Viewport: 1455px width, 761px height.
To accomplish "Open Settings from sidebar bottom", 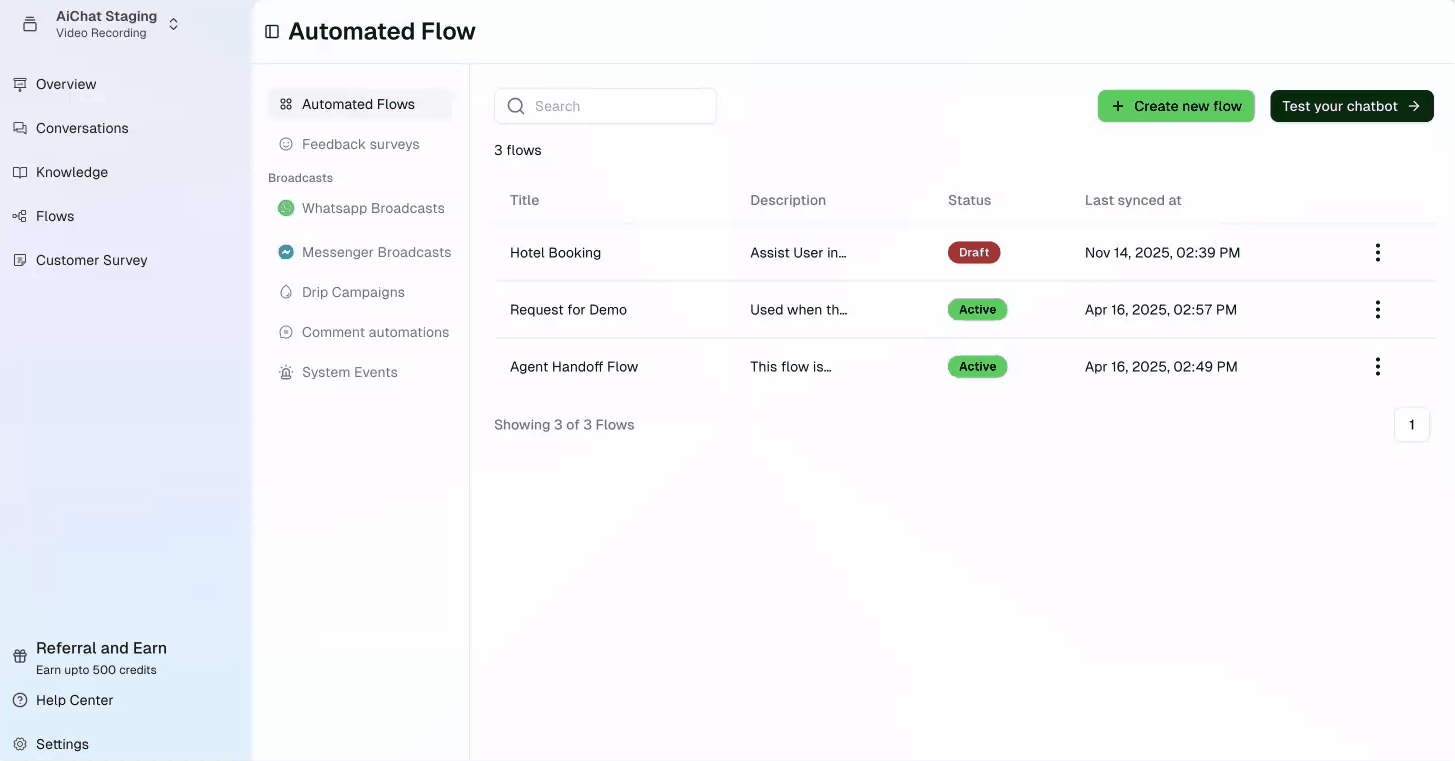I will pyautogui.click(x=62, y=744).
